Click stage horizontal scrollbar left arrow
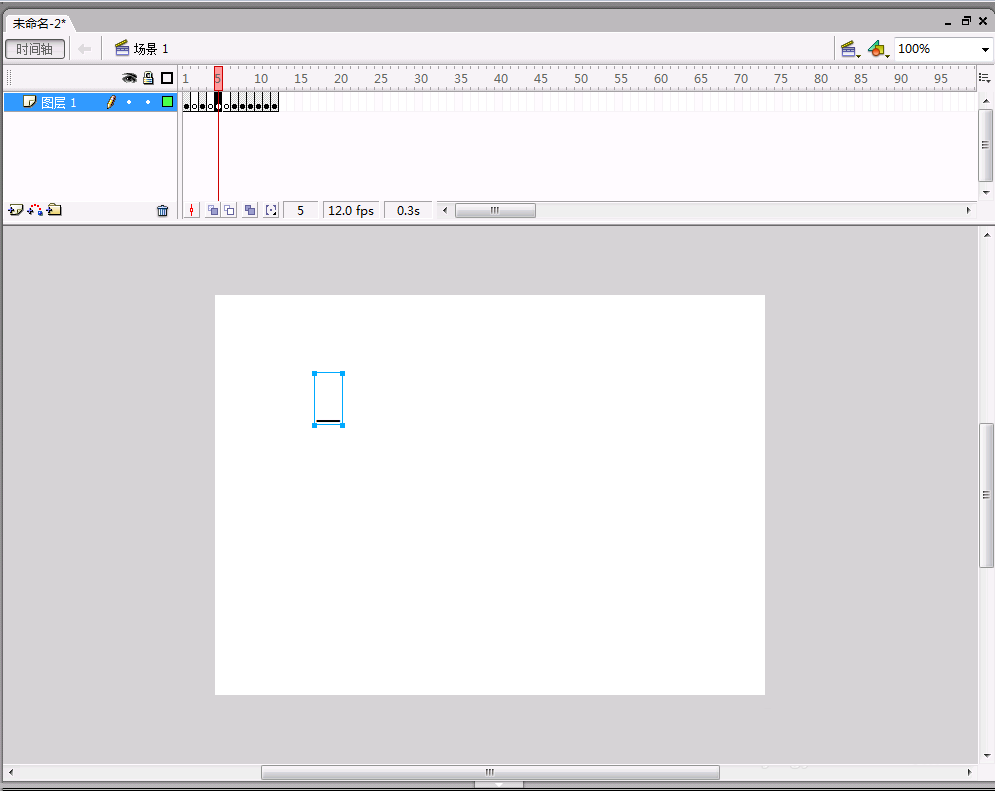 11,772
